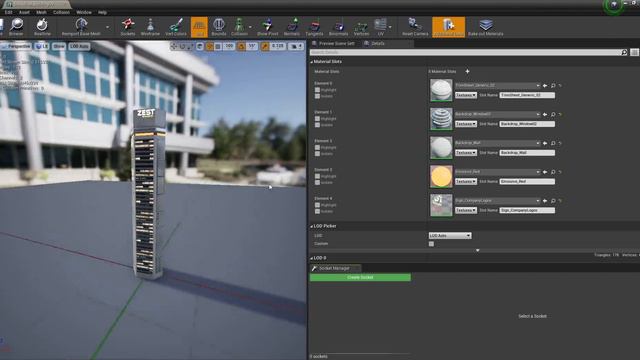640x360 pixels.
Task: Toggle the orange Grid toolbar icon
Action: coord(199,27)
